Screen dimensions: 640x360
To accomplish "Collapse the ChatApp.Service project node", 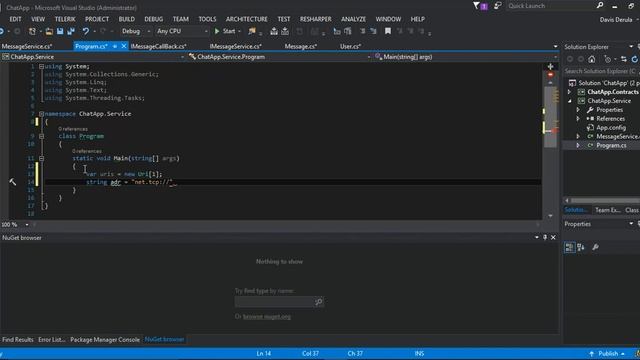I will pyautogui.click(x=569, y=101).
